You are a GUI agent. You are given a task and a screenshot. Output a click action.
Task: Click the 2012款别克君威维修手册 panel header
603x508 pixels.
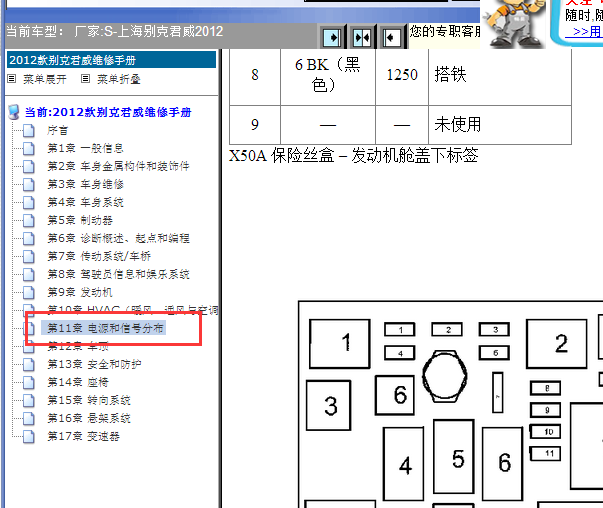[112, 60]
